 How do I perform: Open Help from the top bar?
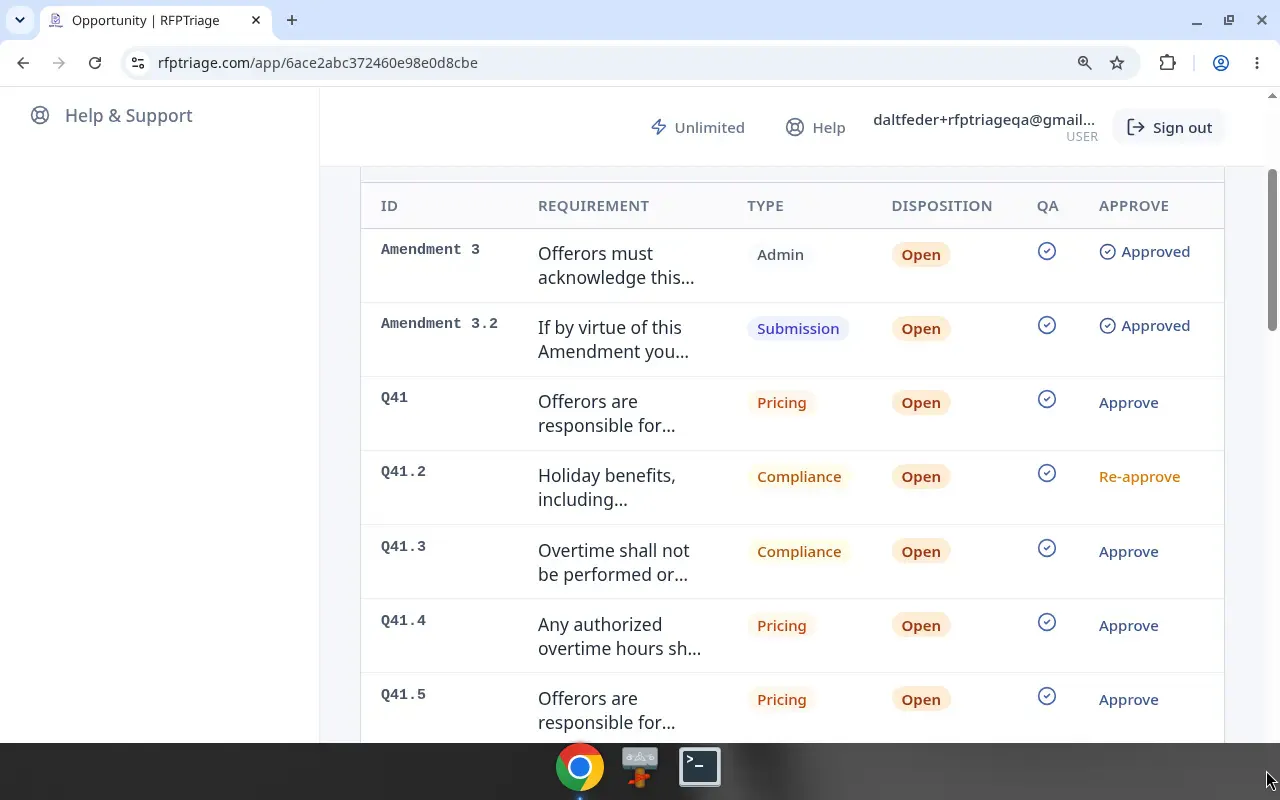(816, 127)
